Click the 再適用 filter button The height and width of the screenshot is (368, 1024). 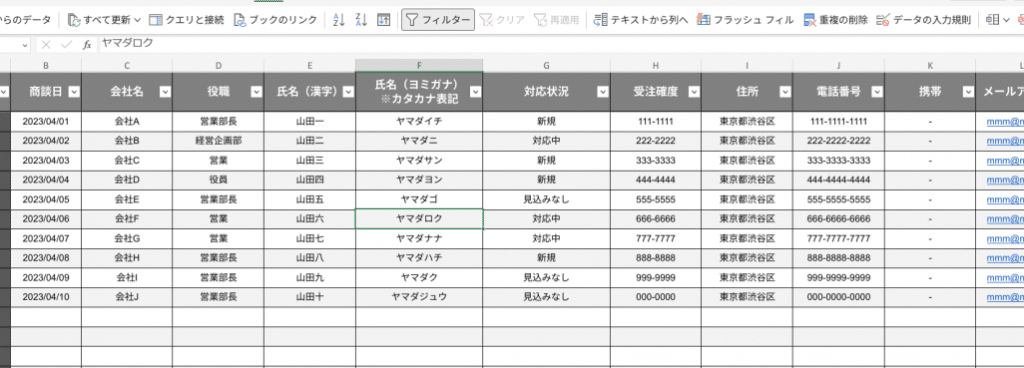556,20
